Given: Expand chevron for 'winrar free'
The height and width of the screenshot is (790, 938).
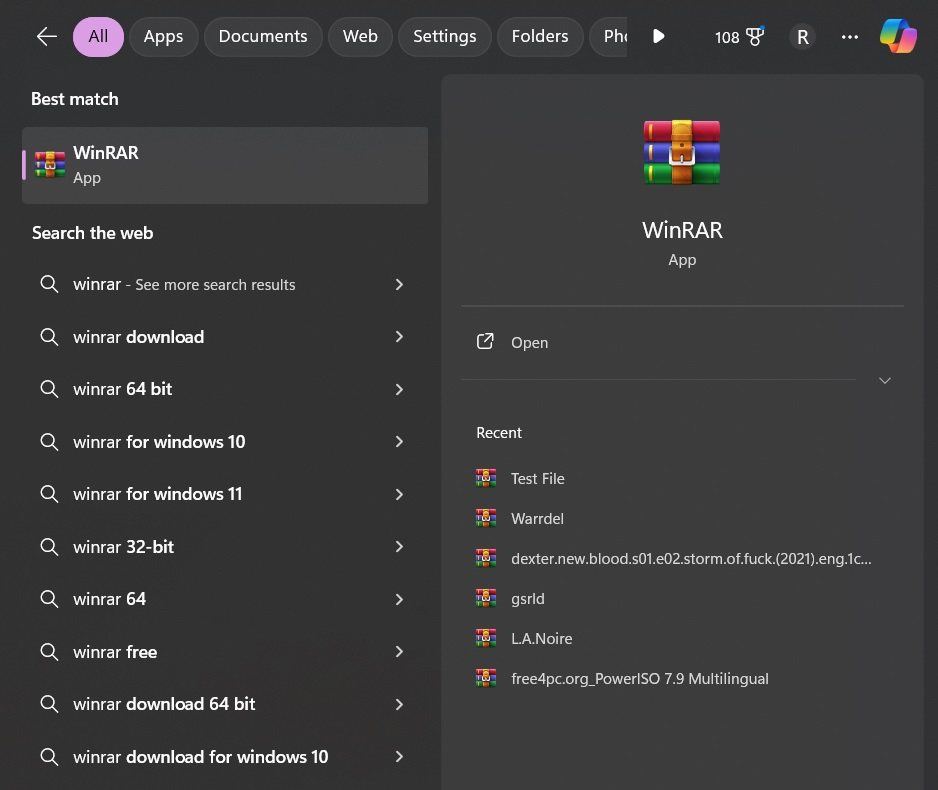Looking at the screenshot, I should tap(399, 652).
